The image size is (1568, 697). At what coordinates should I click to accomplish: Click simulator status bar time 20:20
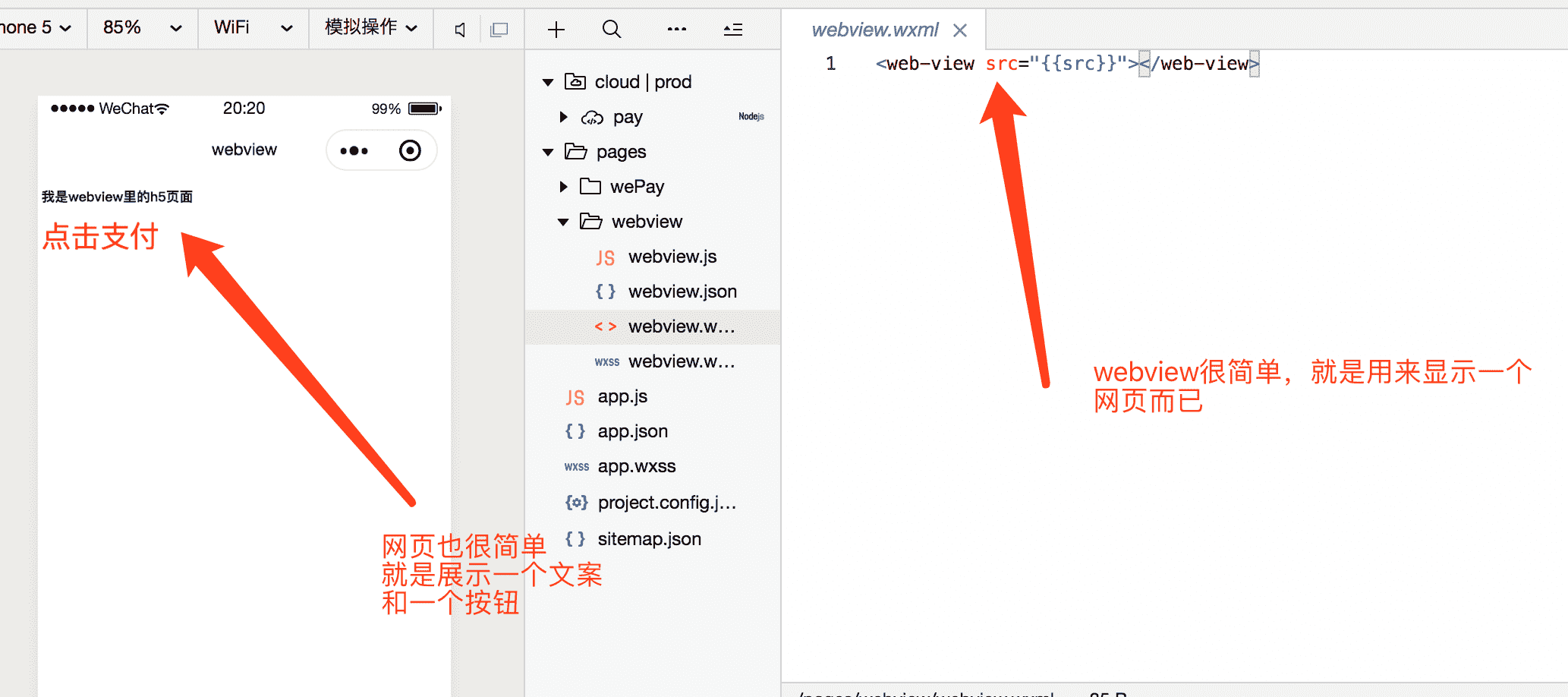[x=244, y=109]
